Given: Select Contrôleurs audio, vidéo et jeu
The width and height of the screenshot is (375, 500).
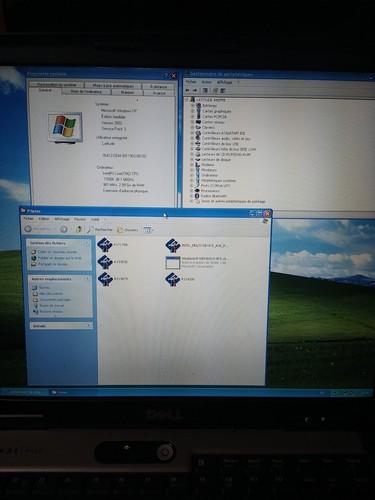Looking at the screenshot, I should coord(226,138).
